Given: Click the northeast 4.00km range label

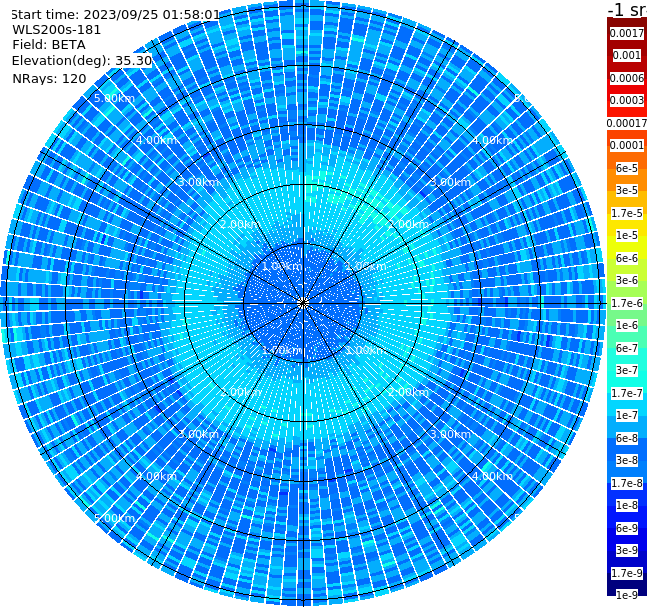Looking at the screenshot, I should (492, 140).
